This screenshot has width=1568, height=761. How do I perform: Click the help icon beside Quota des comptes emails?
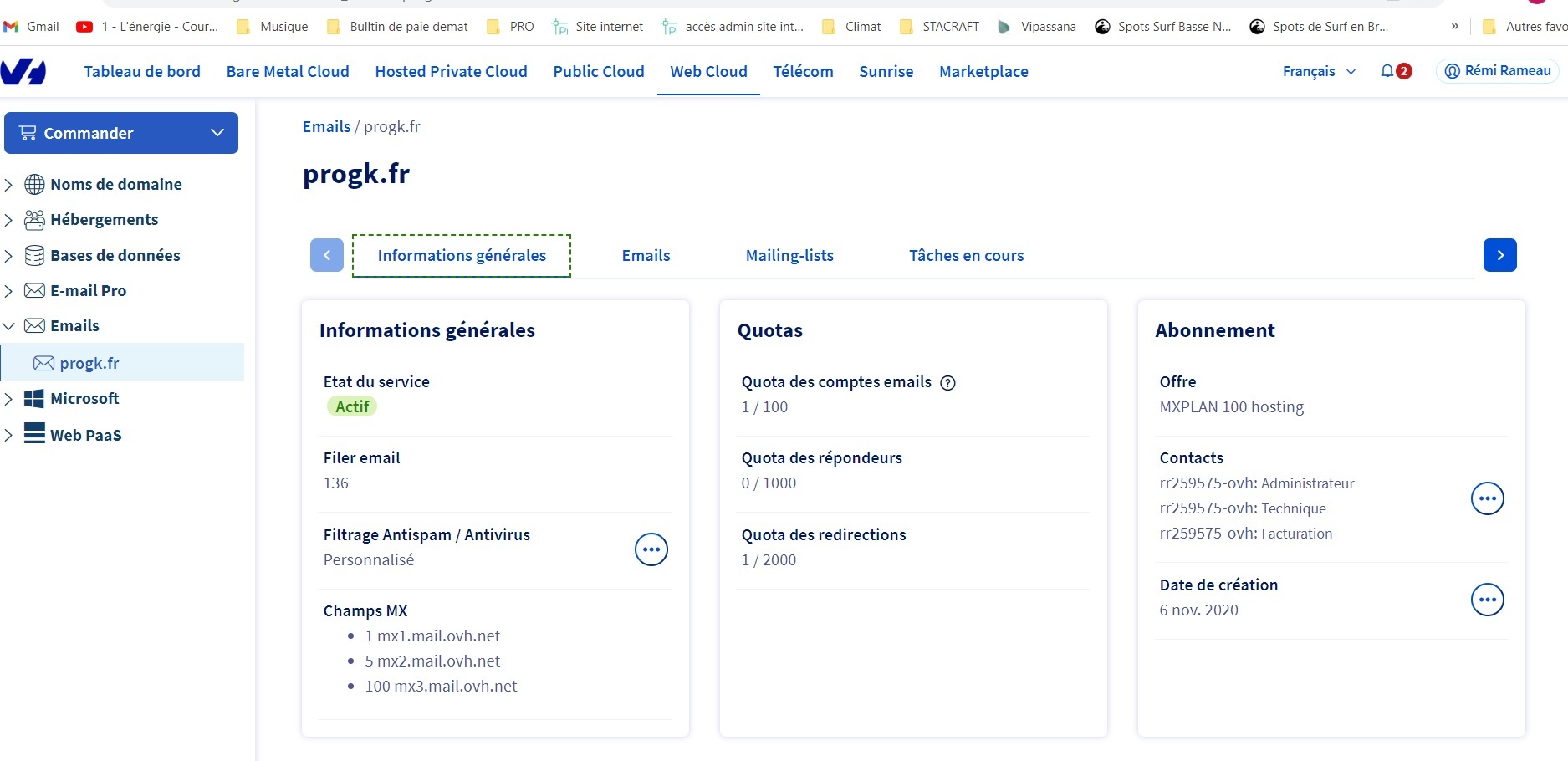click(947, 383)
